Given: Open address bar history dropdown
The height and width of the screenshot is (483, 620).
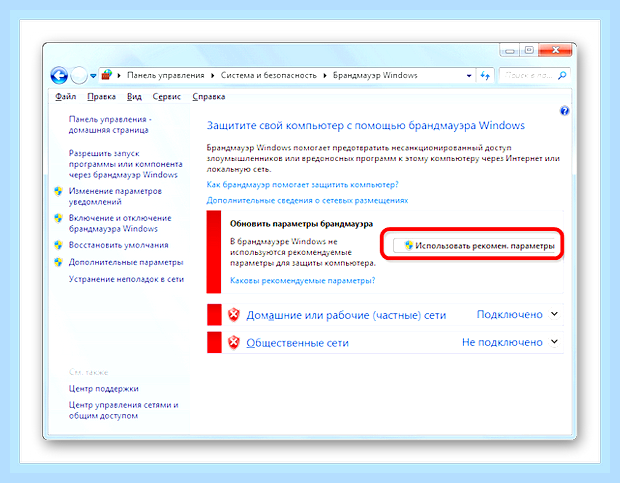Looking at the screenshot, I should pyautogui.click(x=469, y=75).
